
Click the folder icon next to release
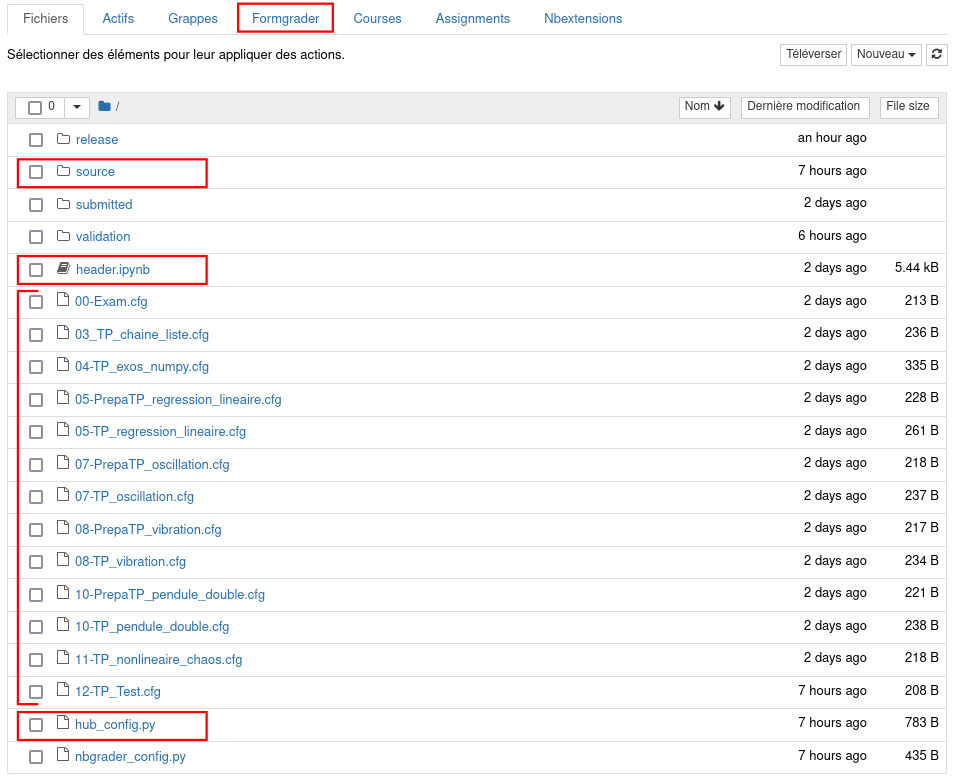63,139
